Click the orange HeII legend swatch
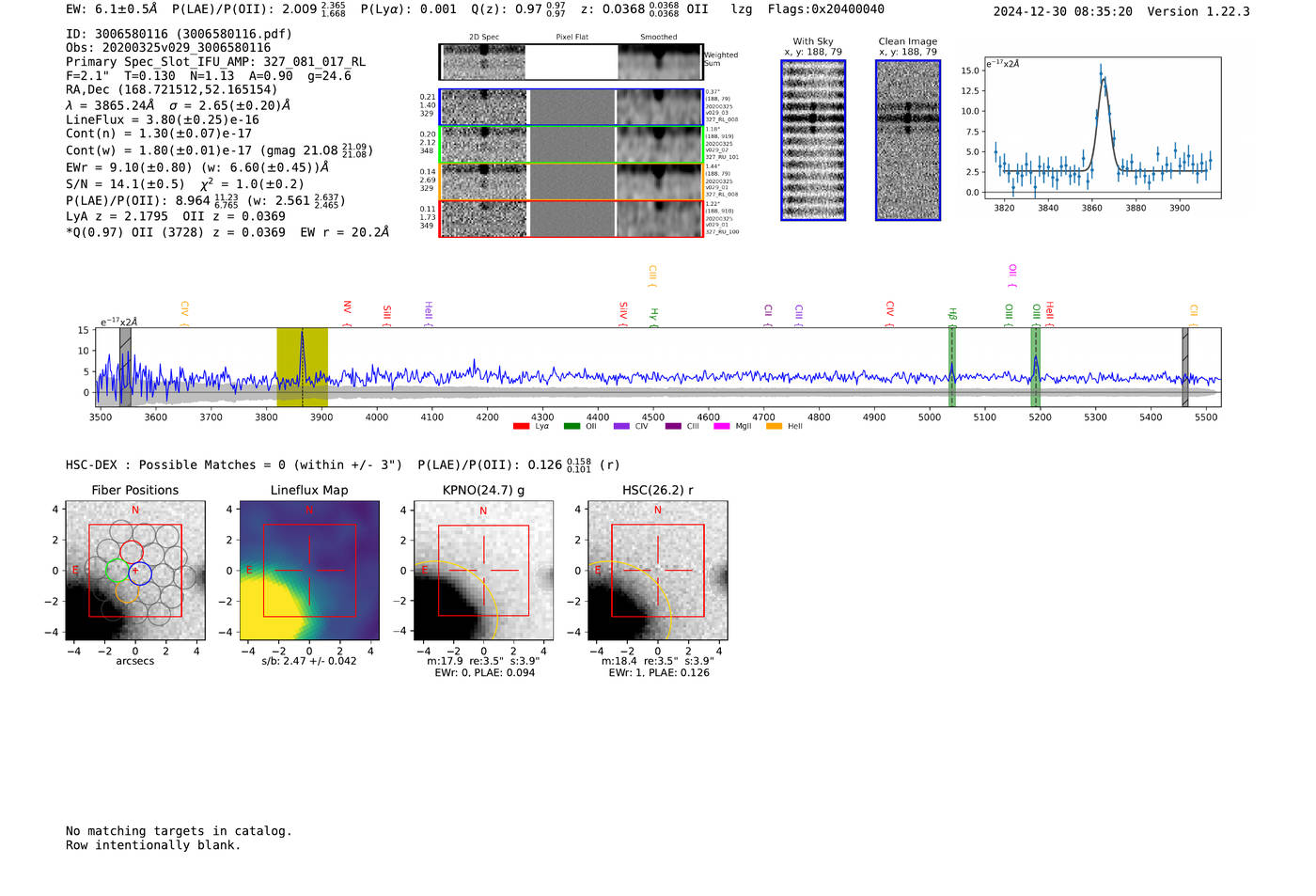The width and height of the screenshot is (1316, 896). coord(774,427)
